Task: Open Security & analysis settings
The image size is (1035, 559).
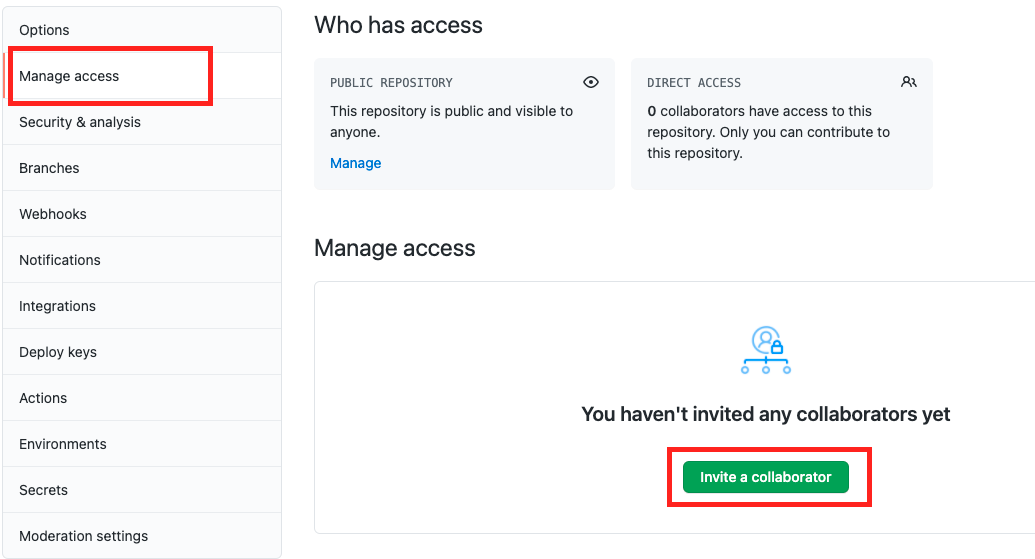Action: pyautogui.click(x=142, y=122)
